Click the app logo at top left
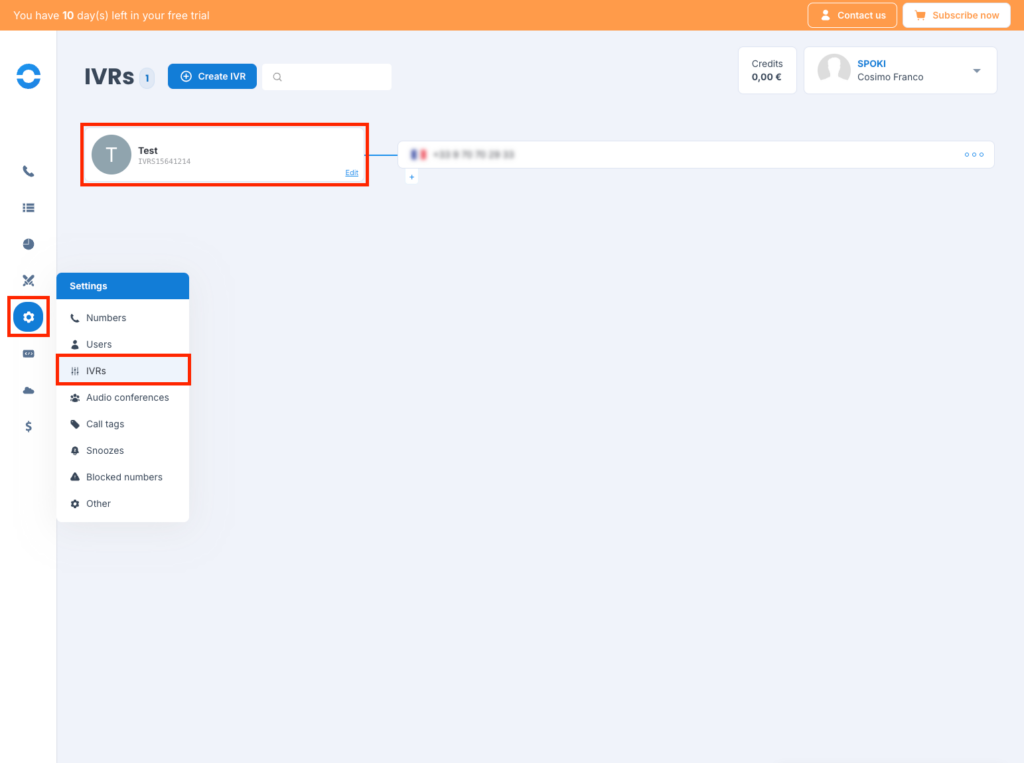Image resolution: width=1024 pixels, height=763 pixels. pos(28,76)
